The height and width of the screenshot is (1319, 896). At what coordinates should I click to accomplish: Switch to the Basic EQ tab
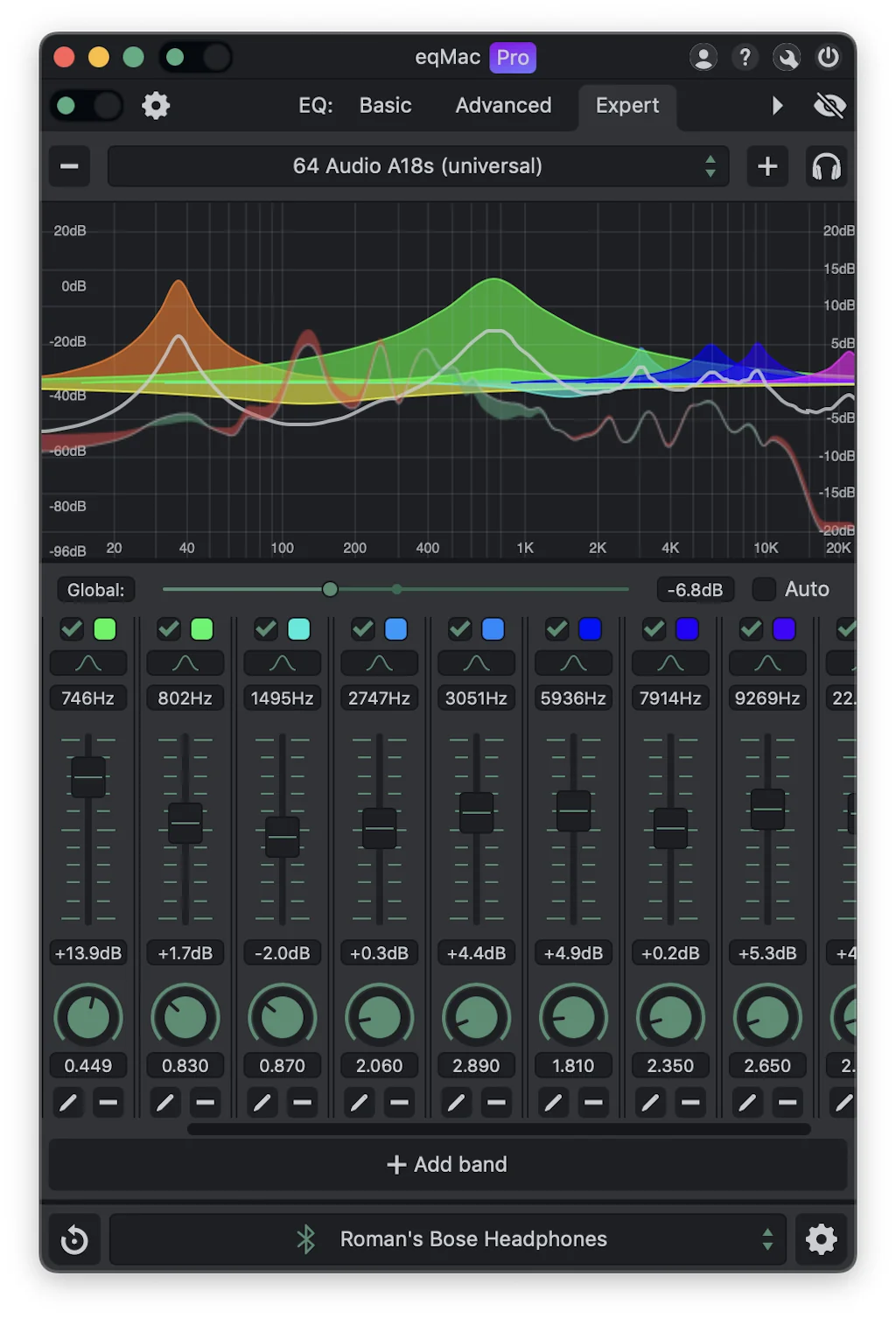[384, 105]
